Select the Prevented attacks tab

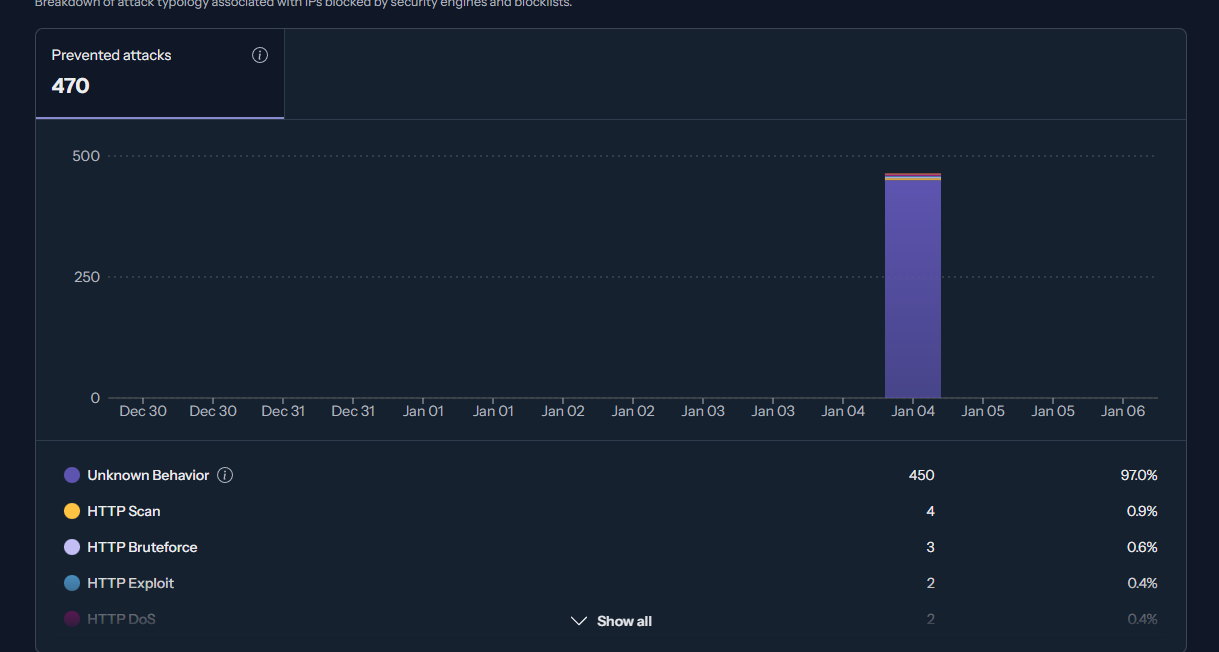pyautogui.click(x=160, y=74)
